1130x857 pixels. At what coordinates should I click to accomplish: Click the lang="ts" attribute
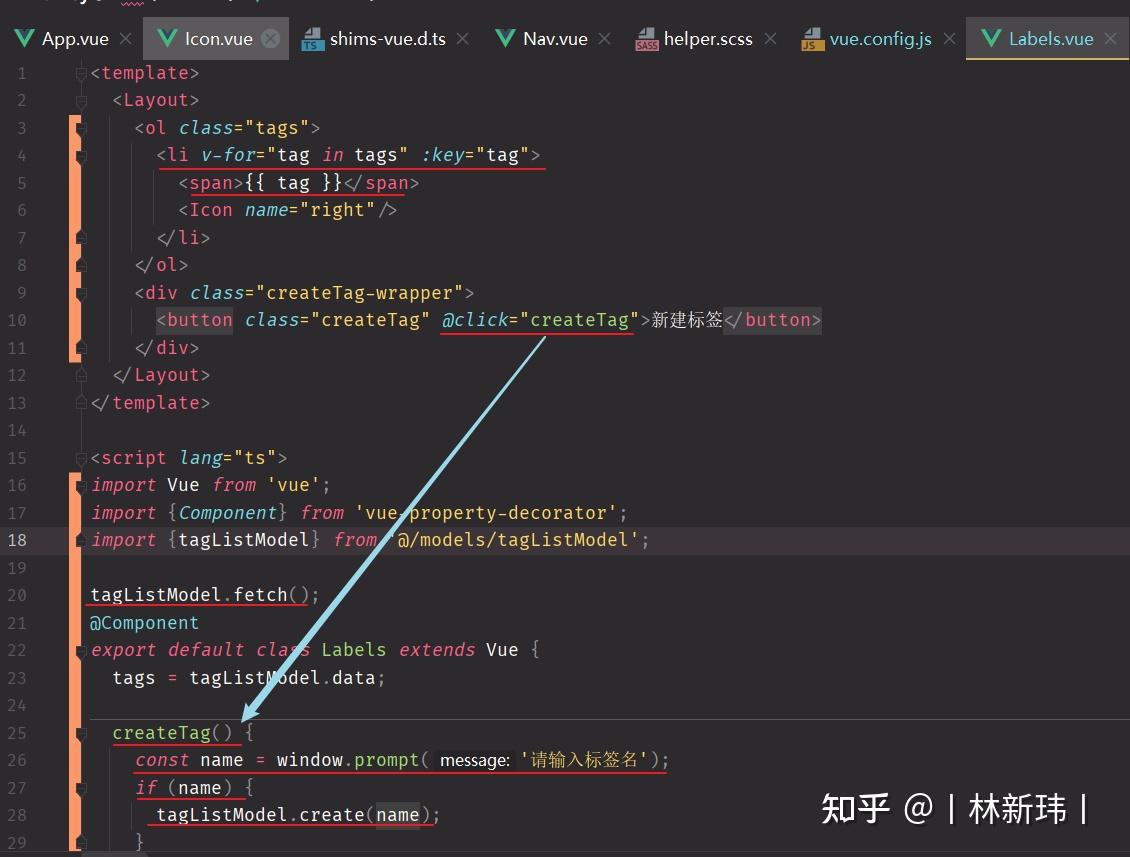click(x=228, y=458)
